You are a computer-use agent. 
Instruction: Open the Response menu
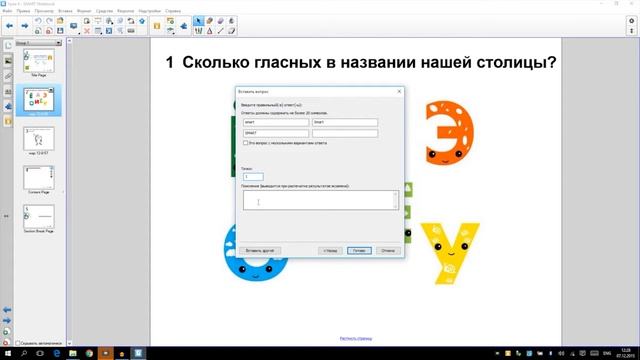(125, 11)
